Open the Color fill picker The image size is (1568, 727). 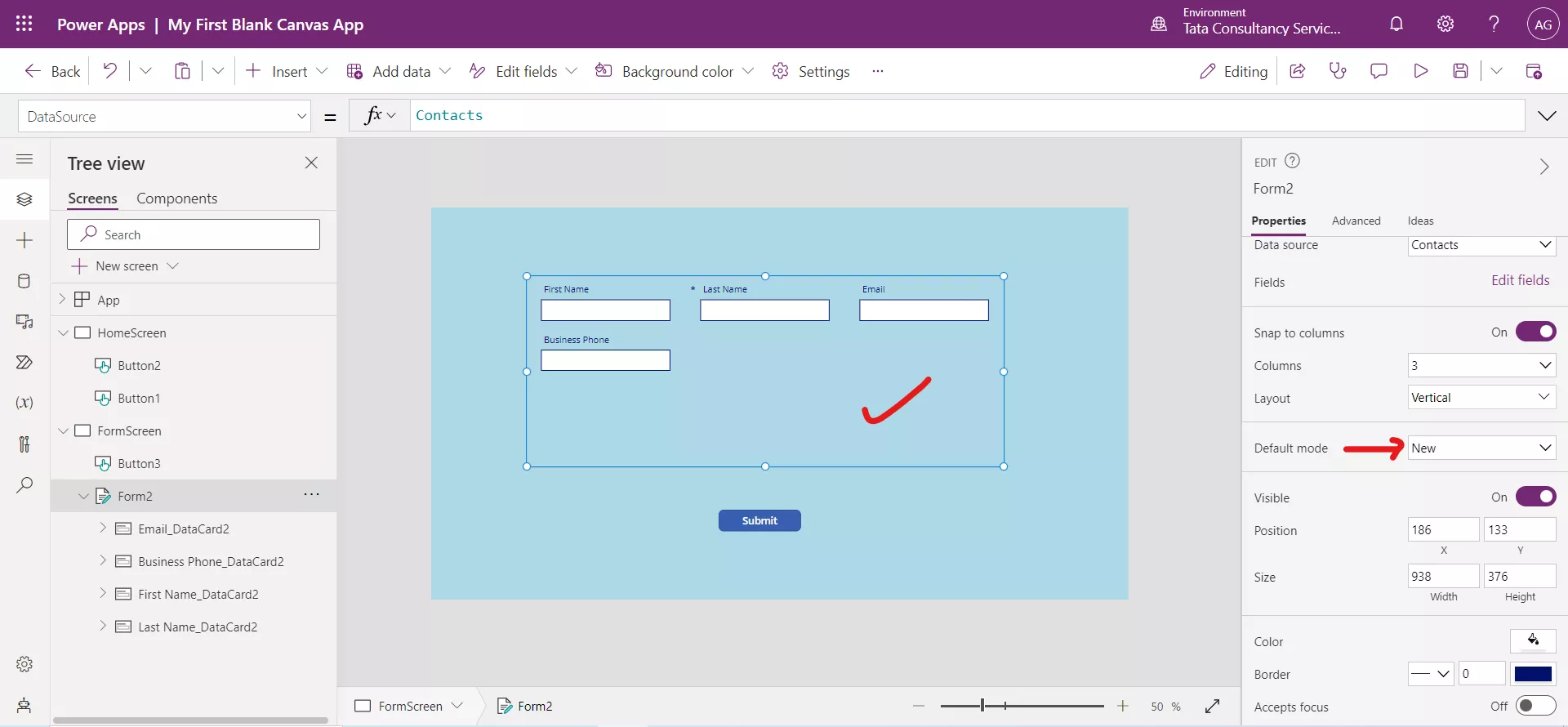click(1533, 640)
